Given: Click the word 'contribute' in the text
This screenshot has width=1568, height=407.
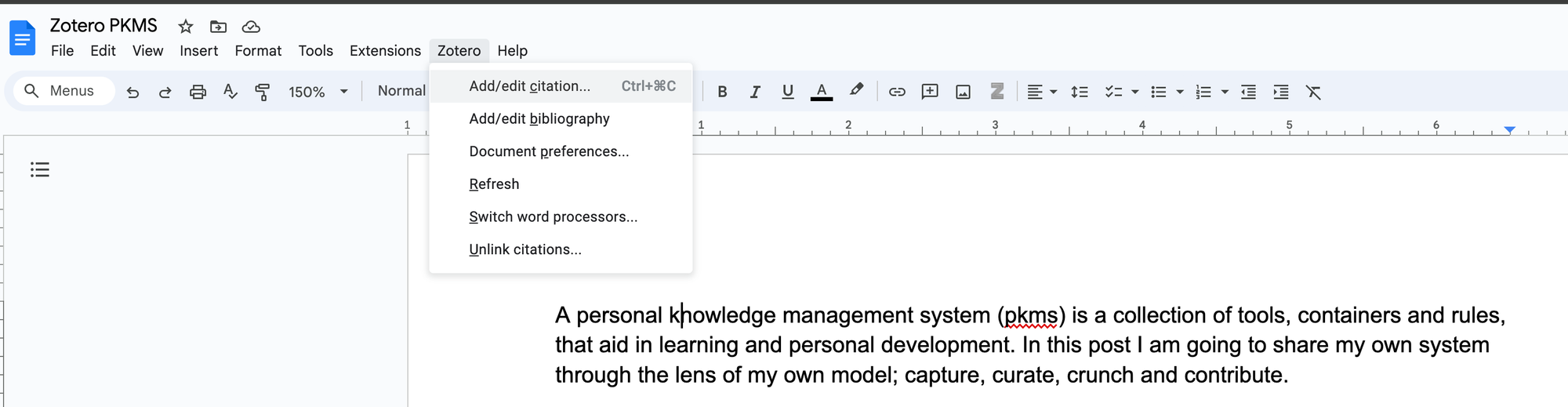Looking at the screenshot, I should (x=1232, y=375).
